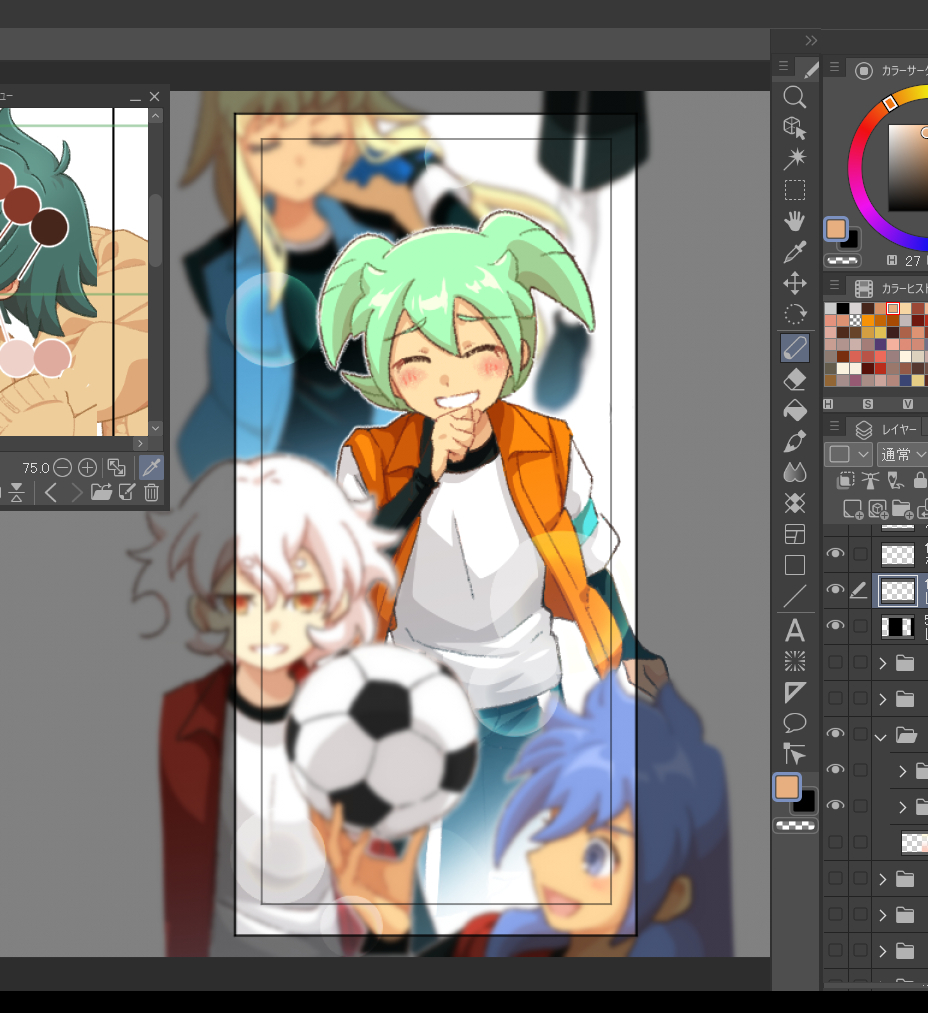The width and height of the screenshot is (928, 1013).
Task: Create a new raster layer
Action: click(x=853, y=509)
